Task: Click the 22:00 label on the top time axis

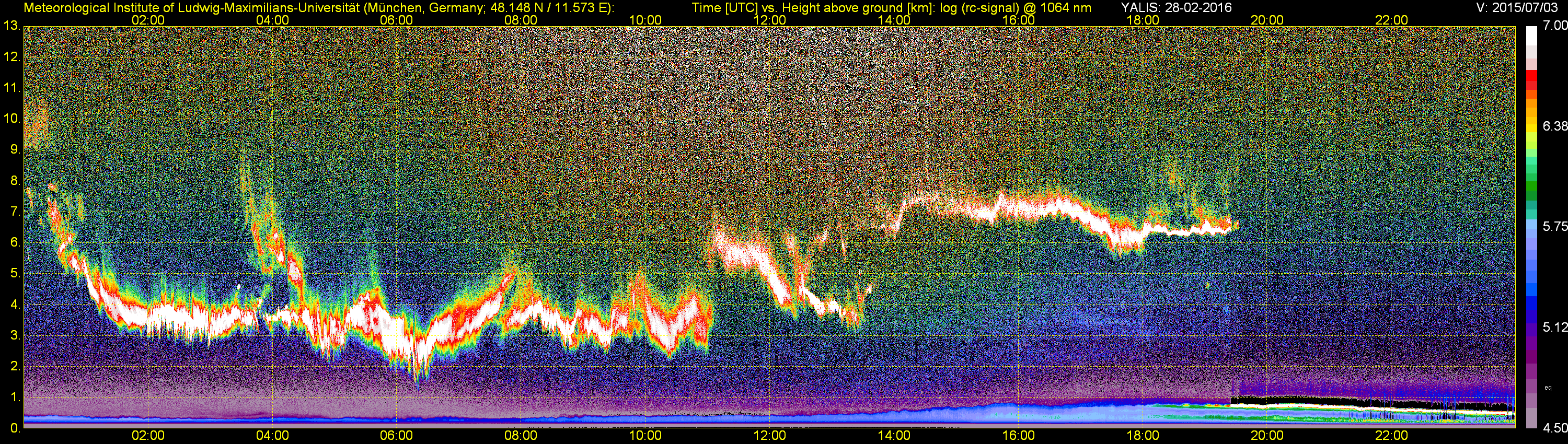Action: point(1391,20)
